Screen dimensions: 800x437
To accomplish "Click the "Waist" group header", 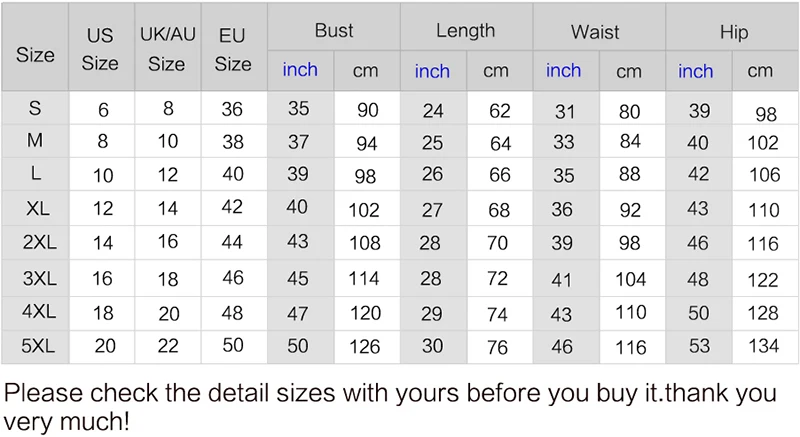I will 595,32.
